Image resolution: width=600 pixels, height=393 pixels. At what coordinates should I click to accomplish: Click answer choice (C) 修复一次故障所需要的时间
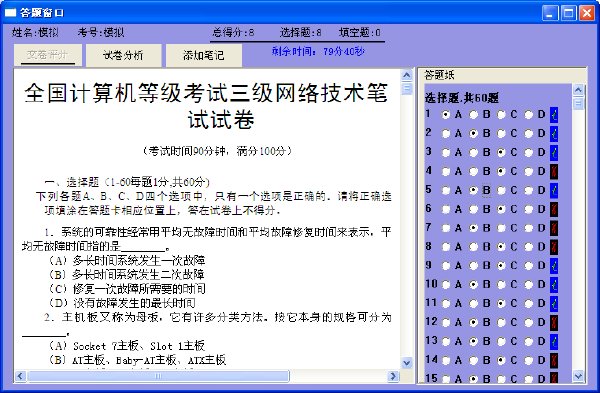tap(127, 289)
